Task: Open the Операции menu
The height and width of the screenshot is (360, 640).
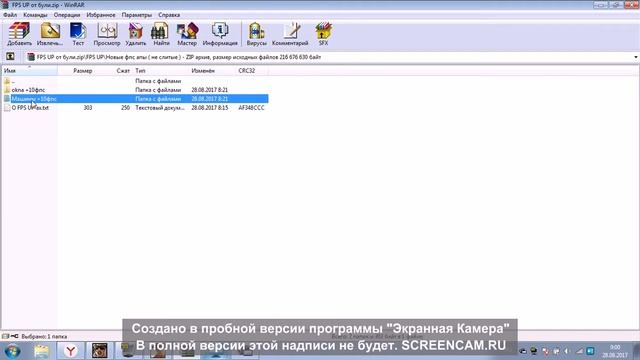Action: pyautogui.click(x=67, y=15)
